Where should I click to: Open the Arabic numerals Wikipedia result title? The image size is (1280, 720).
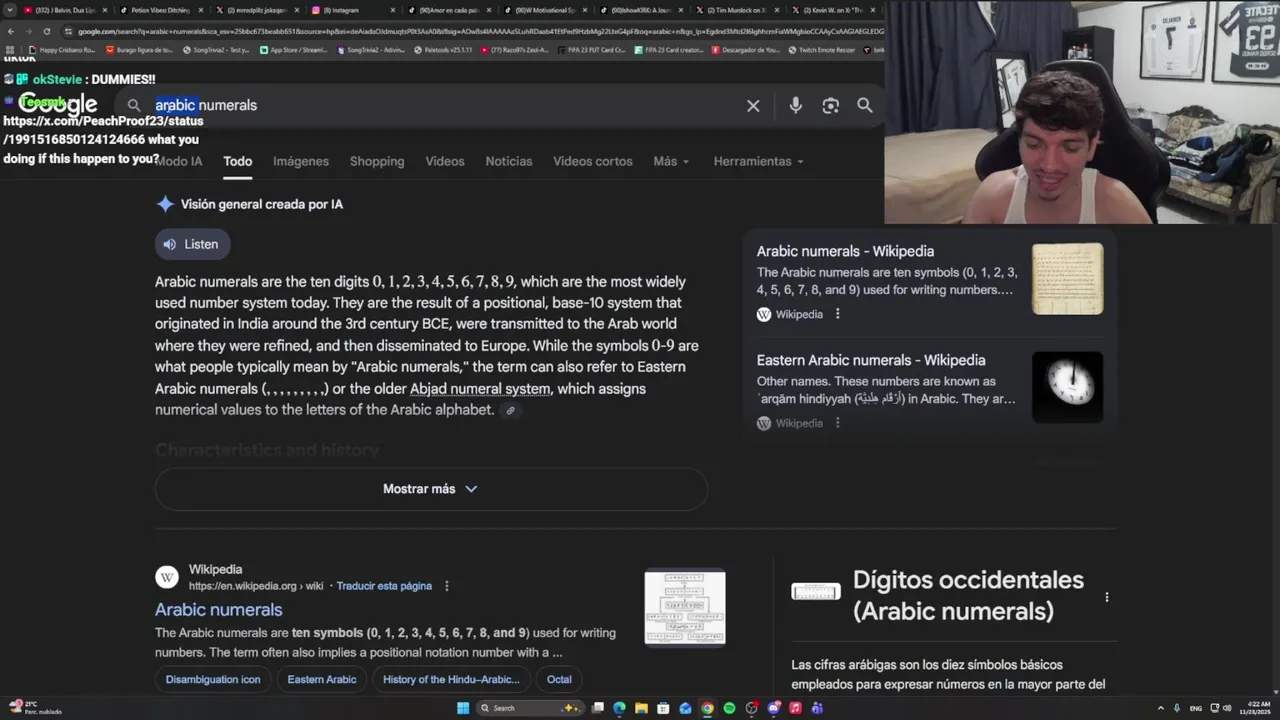(x=218, y=610)
